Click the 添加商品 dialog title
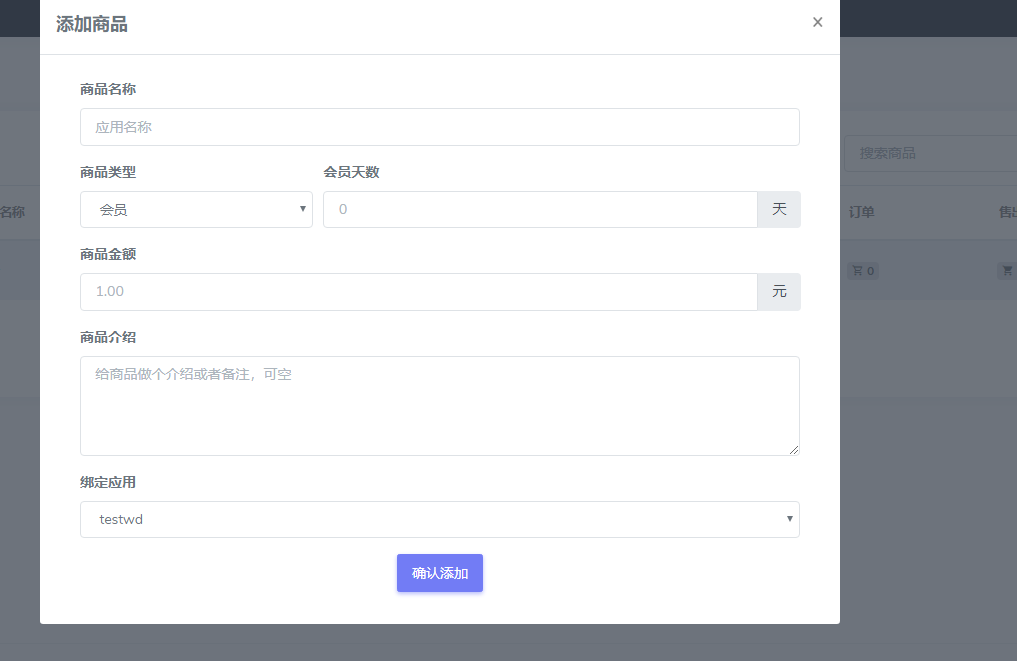The width and height of the screenshot is (1017, 661). click(91, 24)
